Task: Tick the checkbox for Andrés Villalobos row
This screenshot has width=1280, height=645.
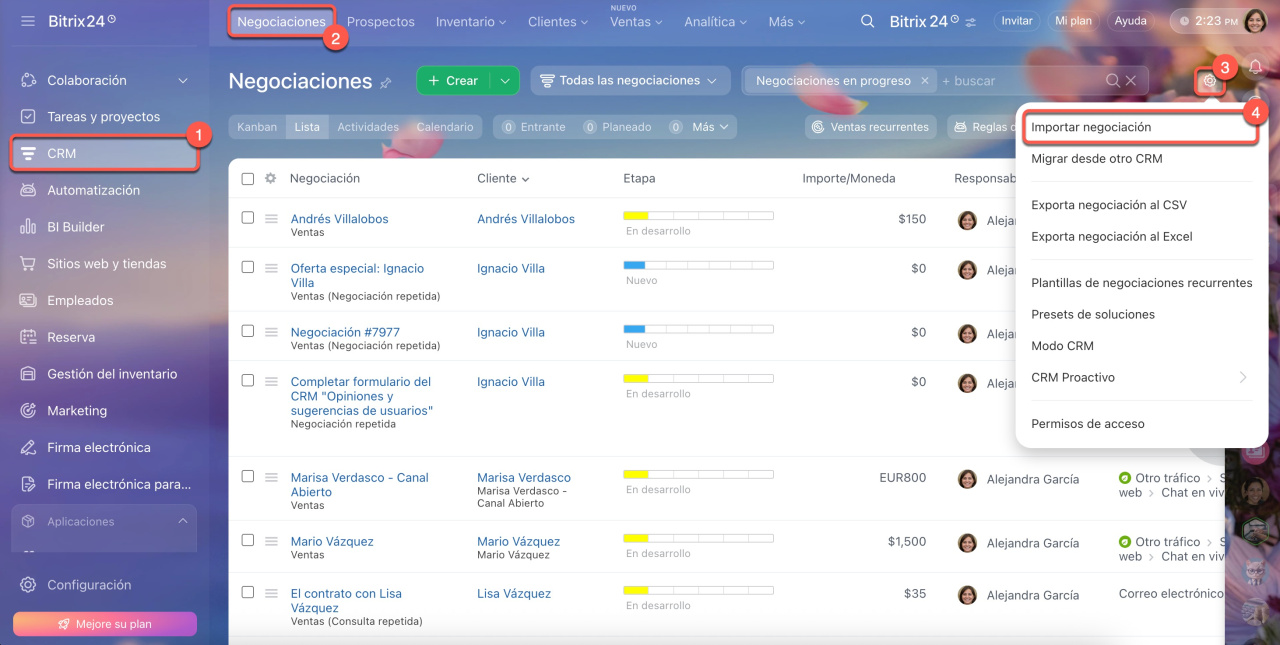Action: [248, 217]
